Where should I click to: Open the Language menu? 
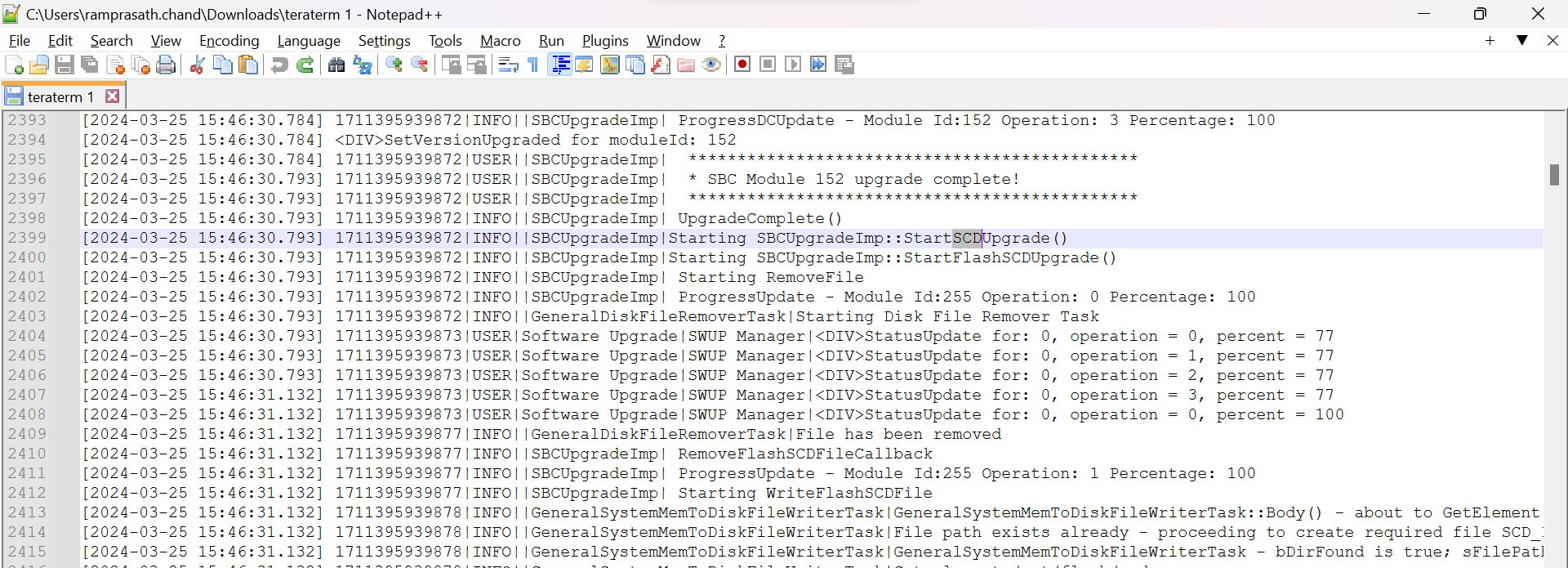(x=309, y=41)
